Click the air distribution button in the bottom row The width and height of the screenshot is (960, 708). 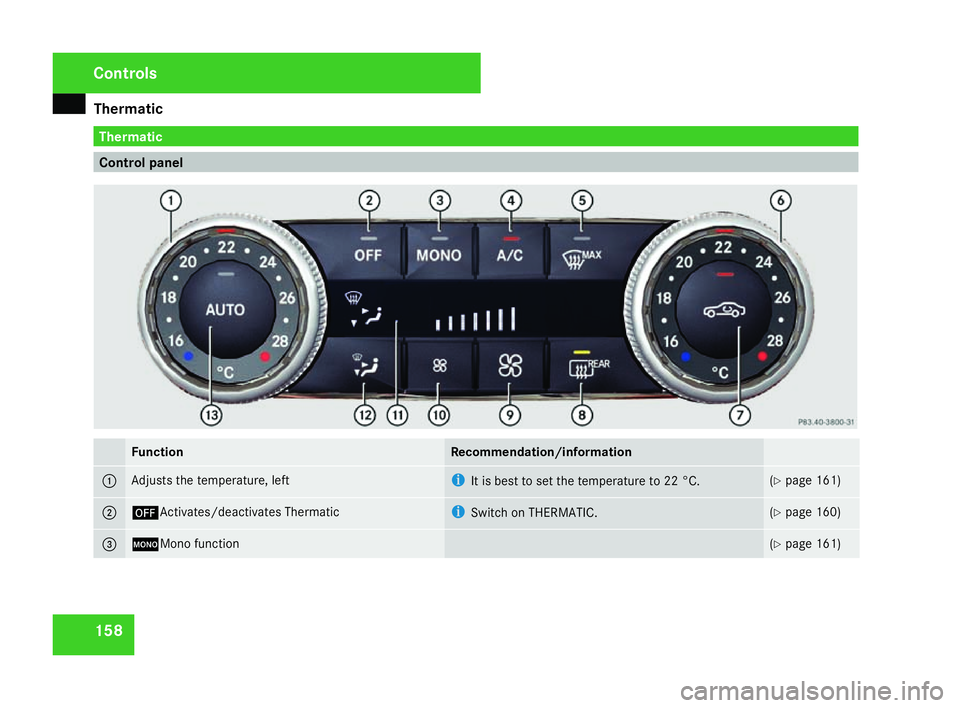(x=365, y=366)
